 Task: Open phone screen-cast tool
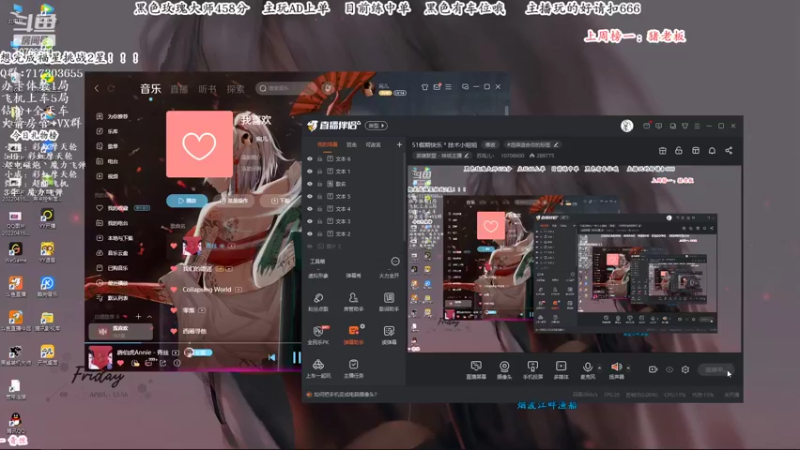tap(532, 370)
